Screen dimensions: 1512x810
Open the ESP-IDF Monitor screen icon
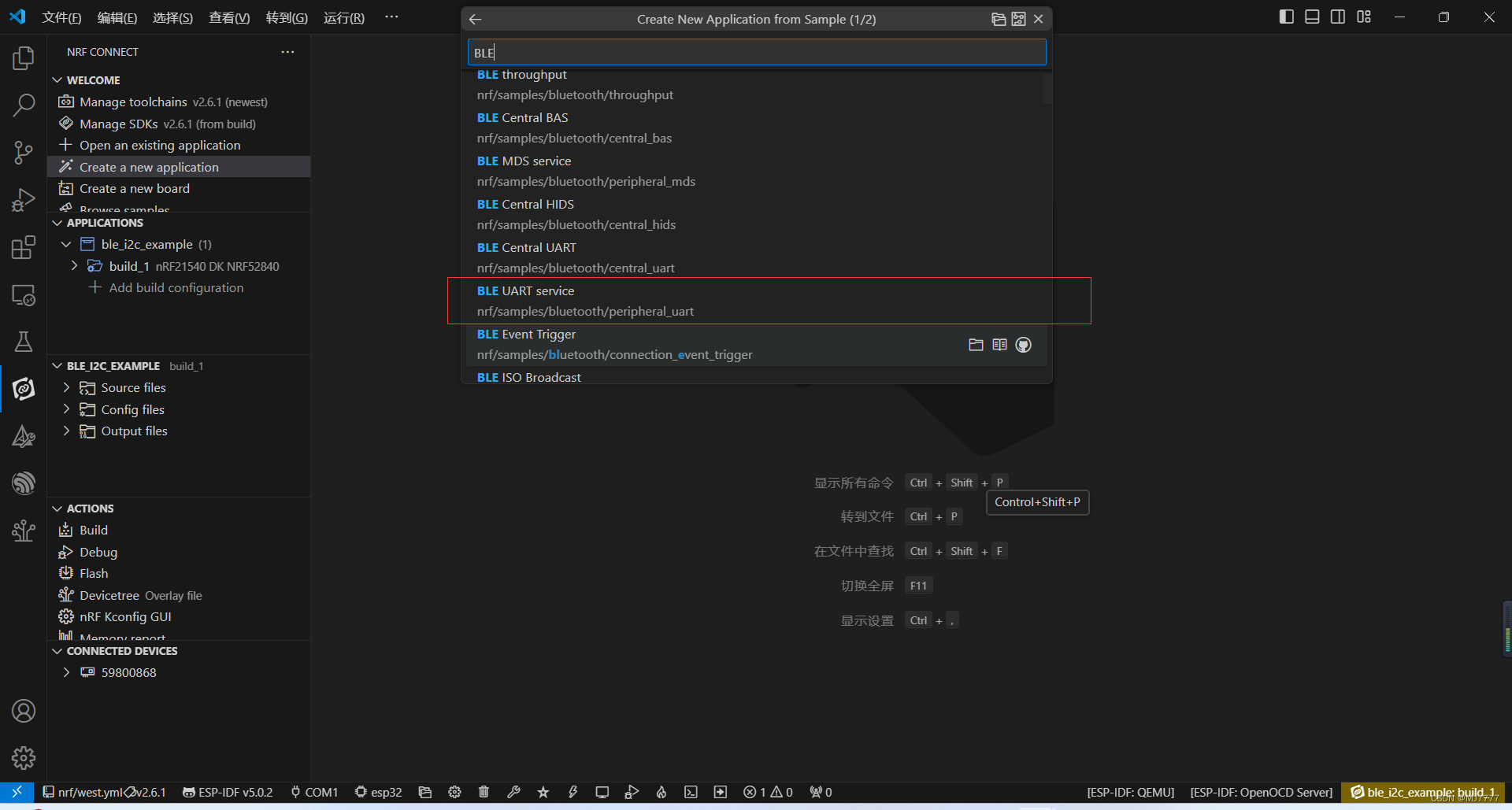(x=602, y=792)
